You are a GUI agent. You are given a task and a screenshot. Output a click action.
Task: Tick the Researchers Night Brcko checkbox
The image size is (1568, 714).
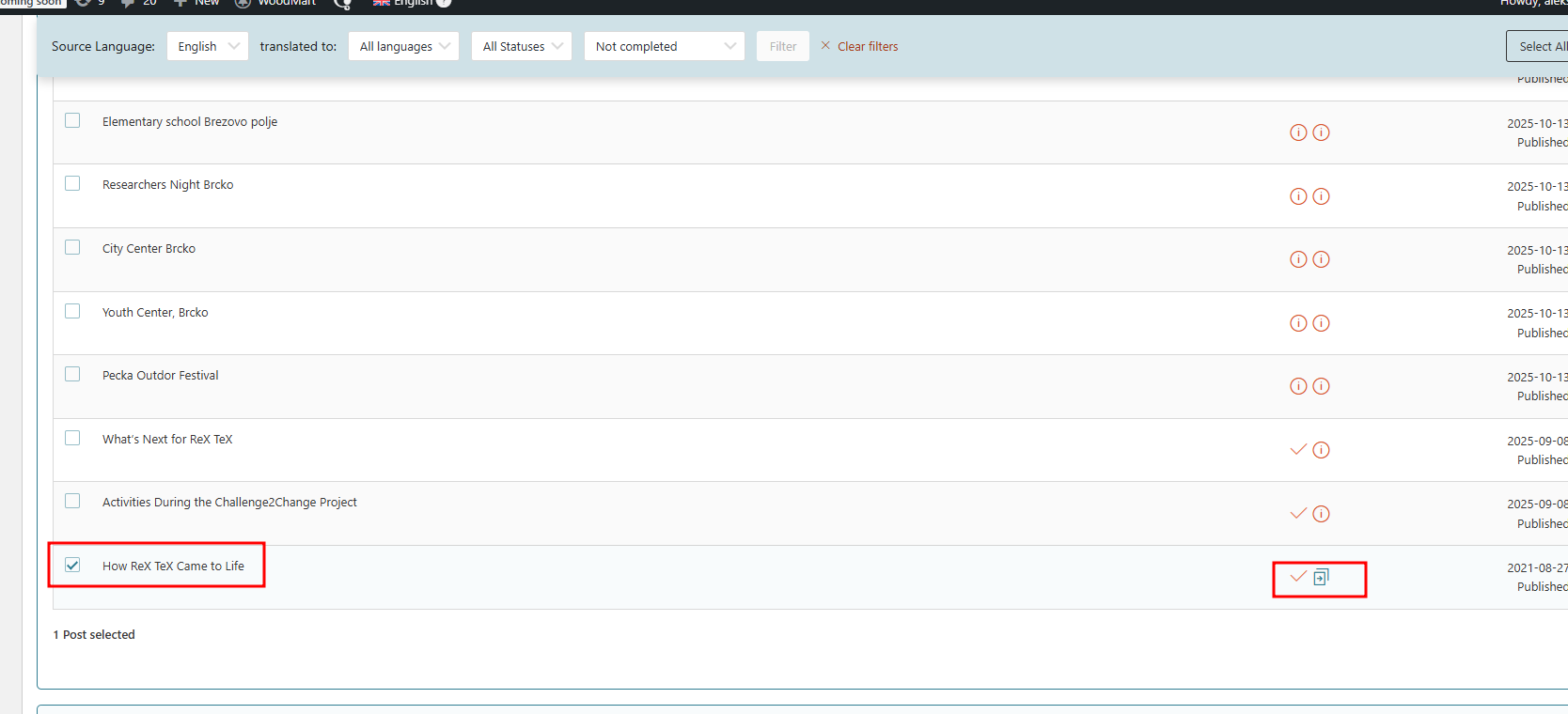coord(72,183)
